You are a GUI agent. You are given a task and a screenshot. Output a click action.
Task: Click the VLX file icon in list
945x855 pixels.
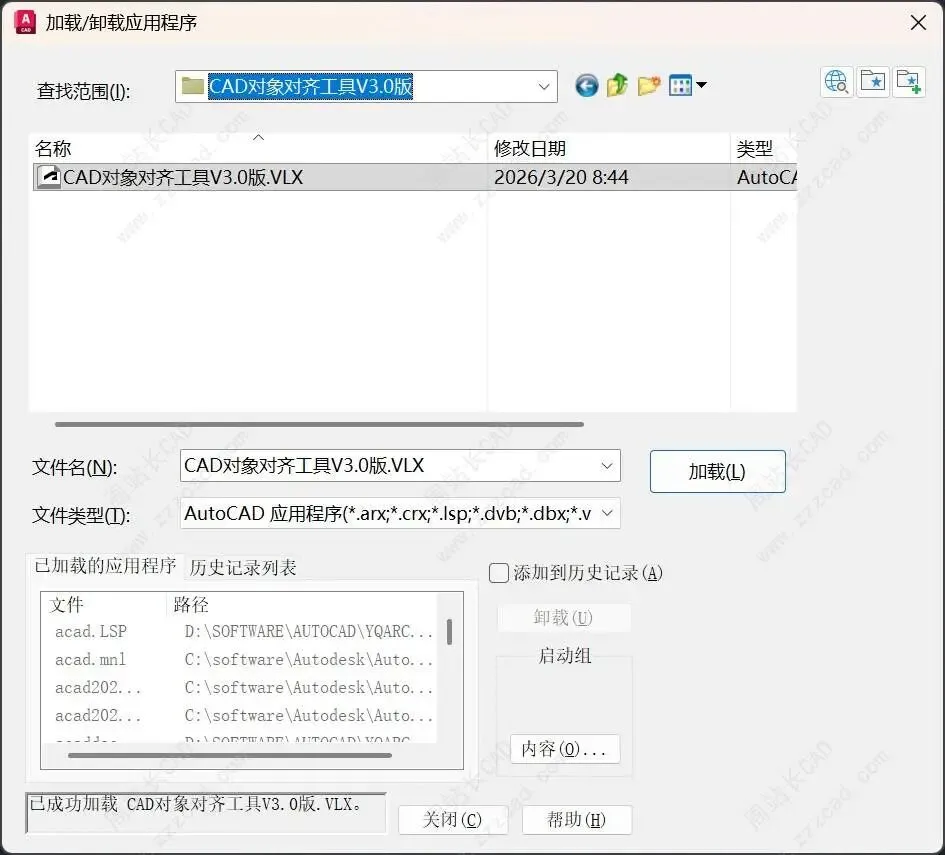[48, 177]
